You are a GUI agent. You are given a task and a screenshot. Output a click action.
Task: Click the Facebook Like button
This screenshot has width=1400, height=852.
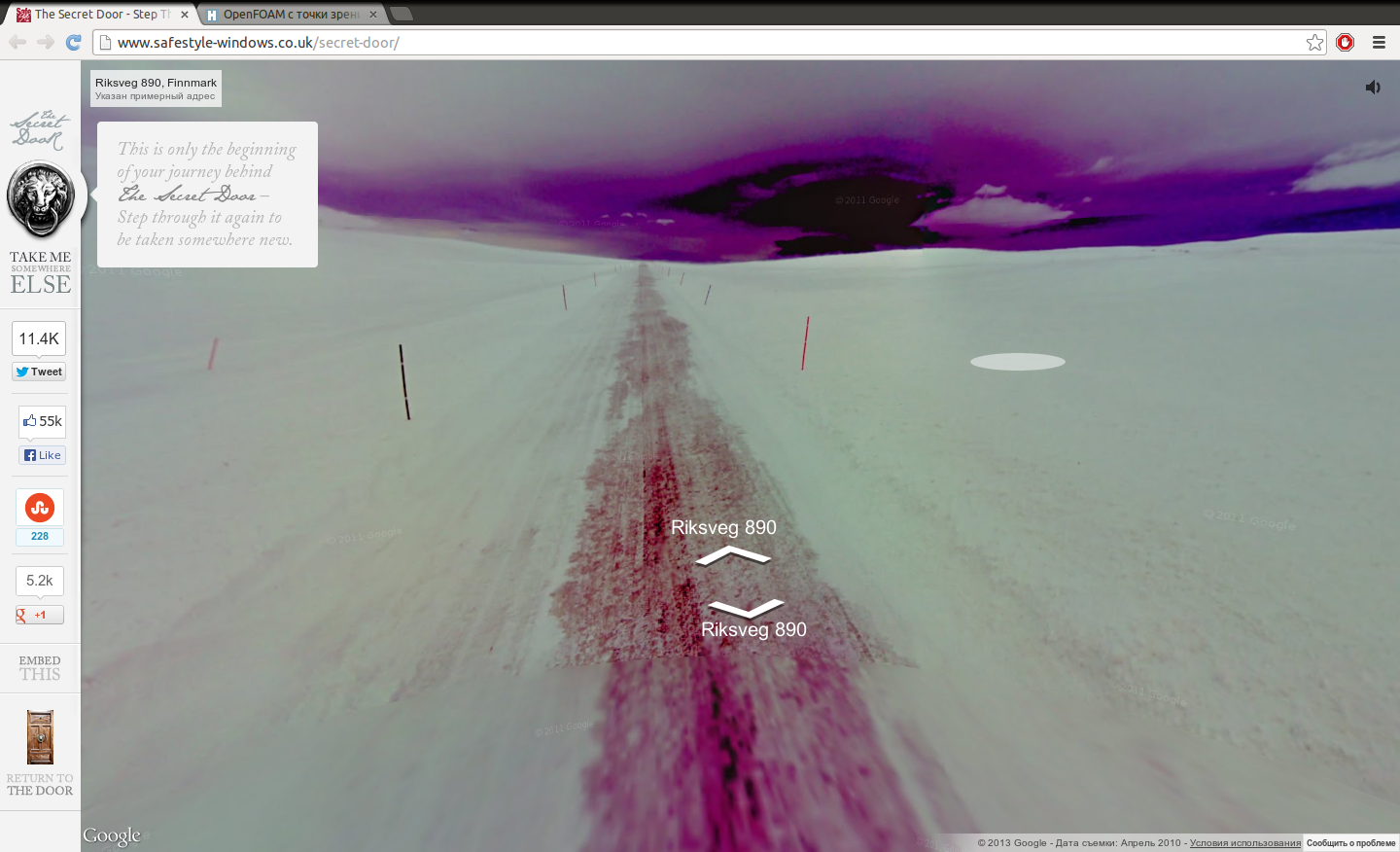coord(42,455)
